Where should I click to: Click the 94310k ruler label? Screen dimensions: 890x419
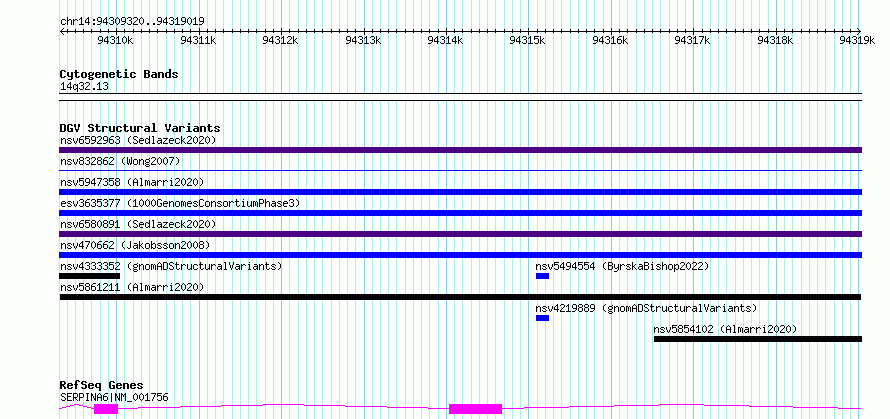click(116, 40)
